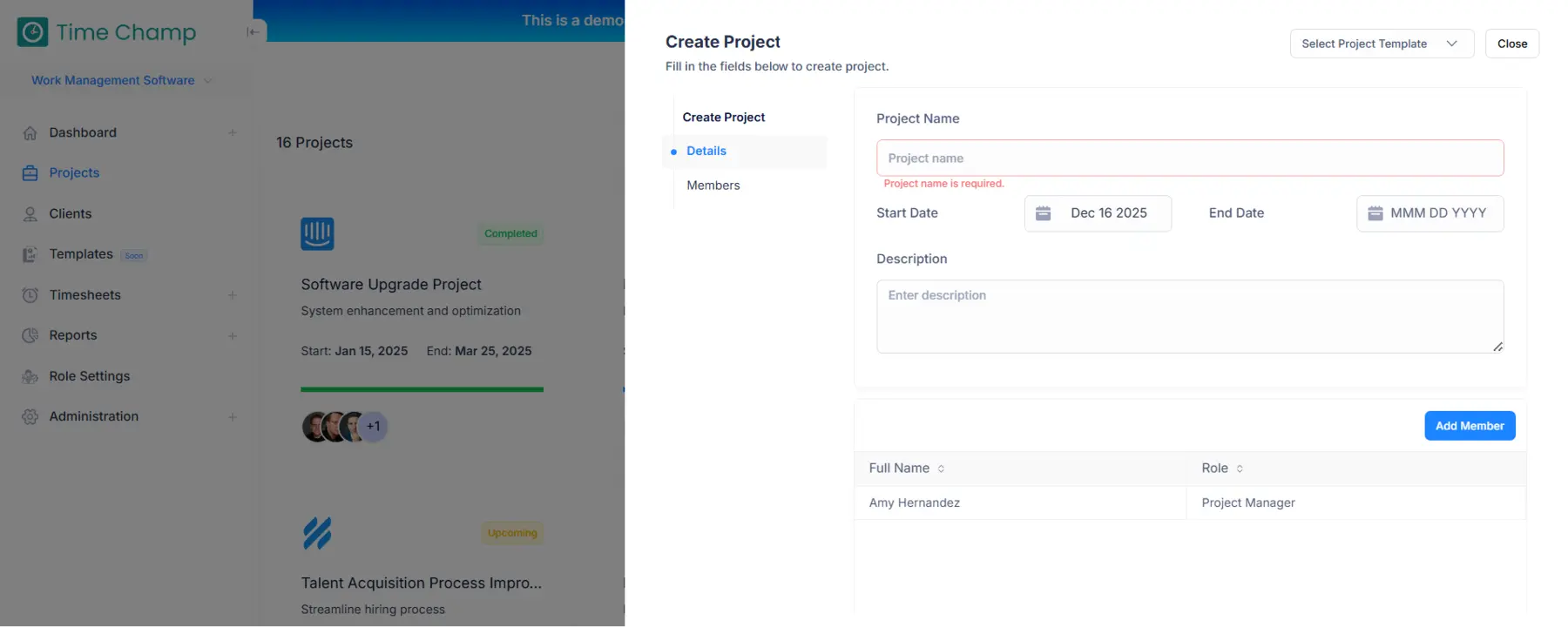Expand Reports submenu with plus sign
Image resolution: width=1568 pixels, height=627 pixels.
(x=233, y=336)
